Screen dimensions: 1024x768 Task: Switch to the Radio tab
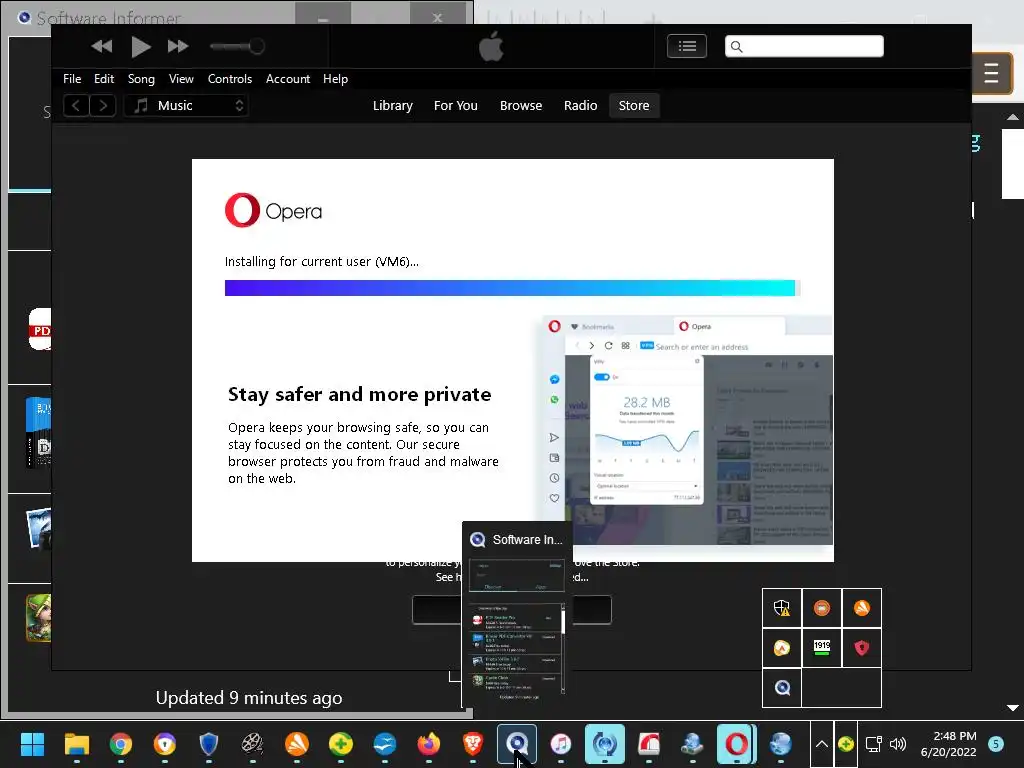click(581, 106)
